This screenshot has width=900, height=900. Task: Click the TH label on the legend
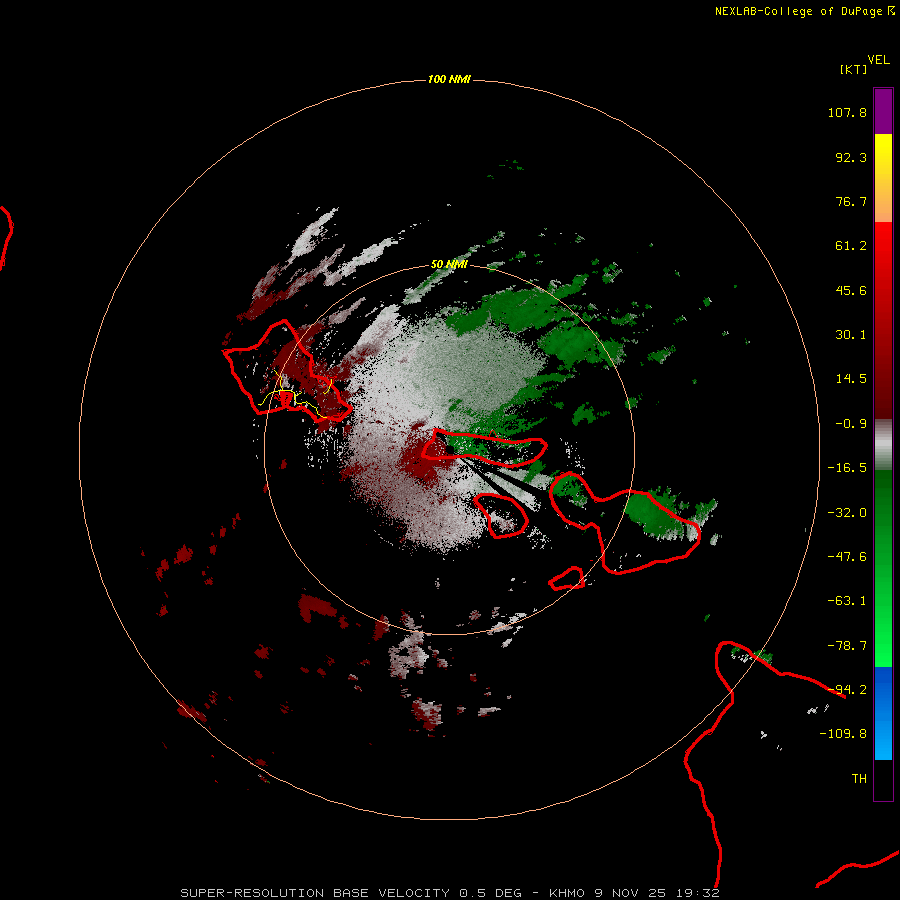click(859, 779)
